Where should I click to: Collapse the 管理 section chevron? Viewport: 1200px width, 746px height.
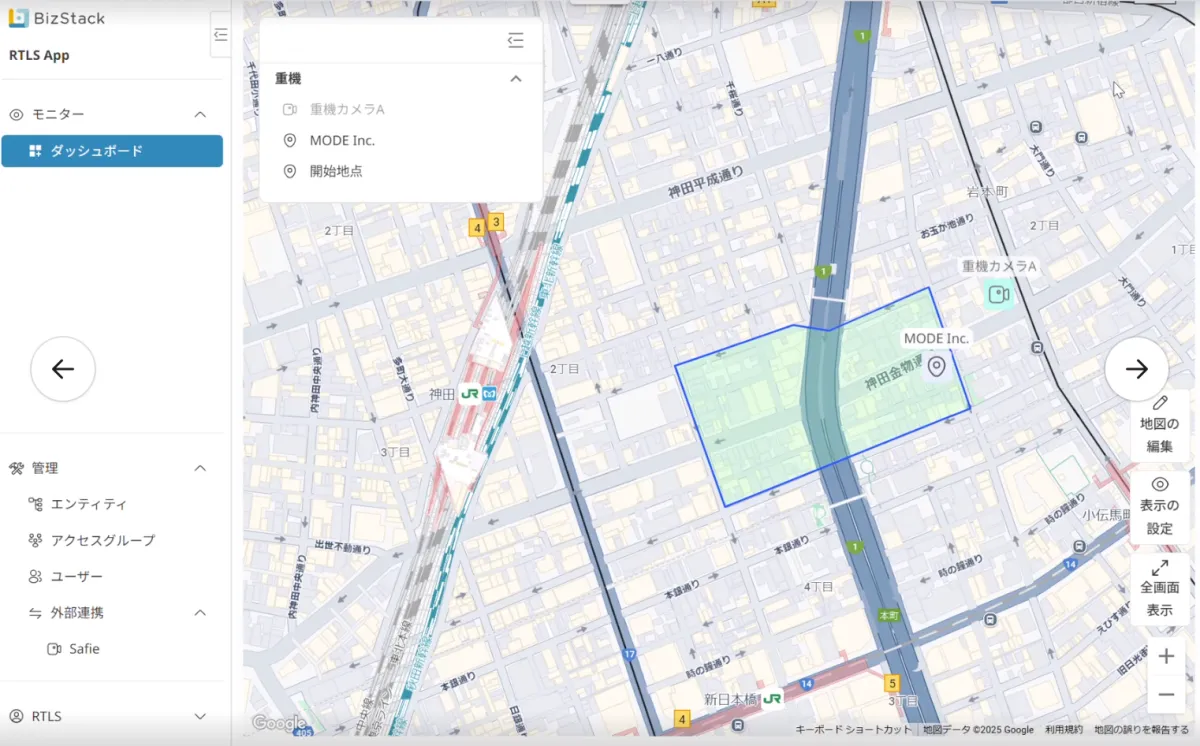[x=200, y=468]
